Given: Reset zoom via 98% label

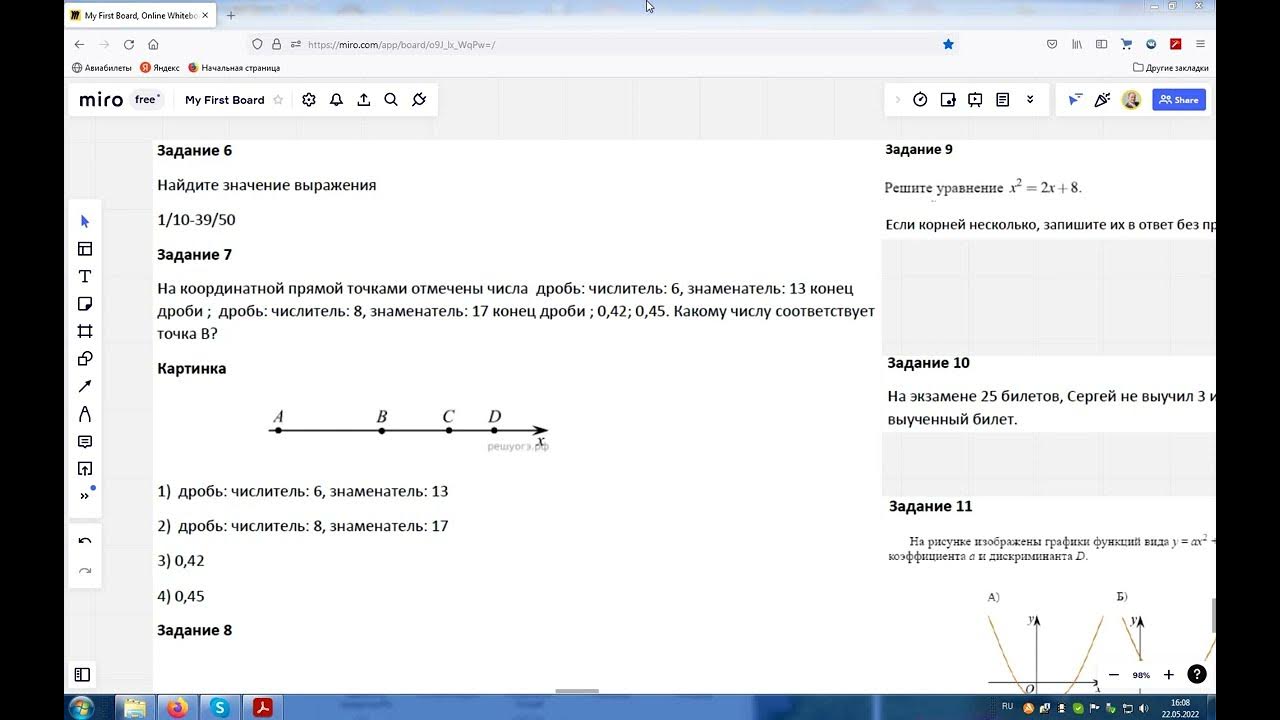Looking at the screenshot, I should coord(1141,675).
